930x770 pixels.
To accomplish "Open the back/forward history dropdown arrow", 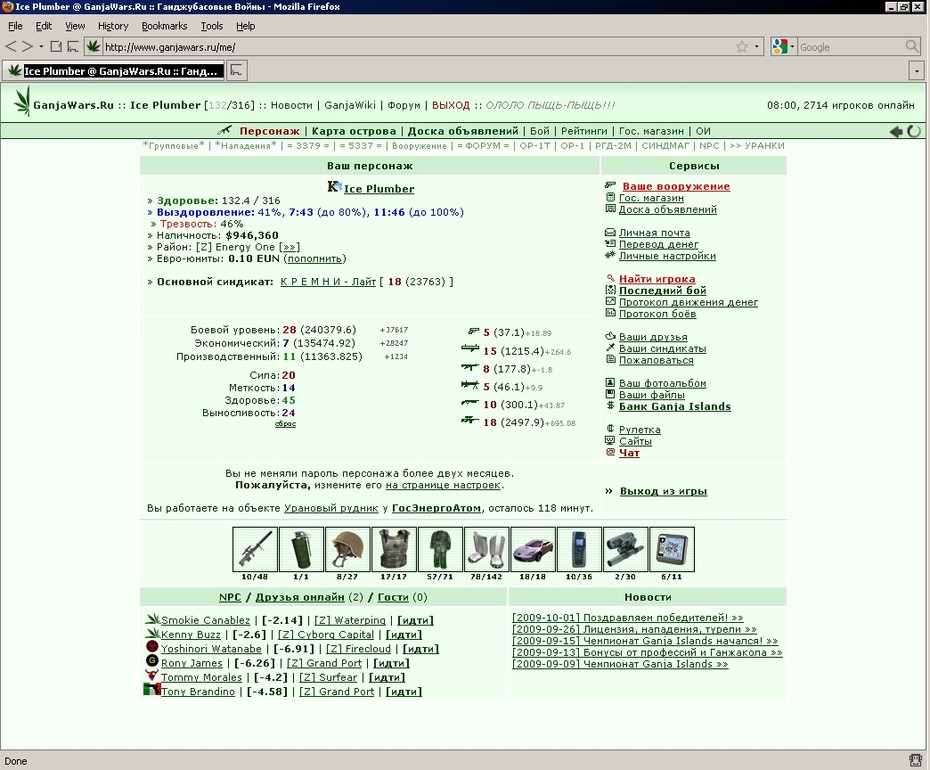I will 41,46.
